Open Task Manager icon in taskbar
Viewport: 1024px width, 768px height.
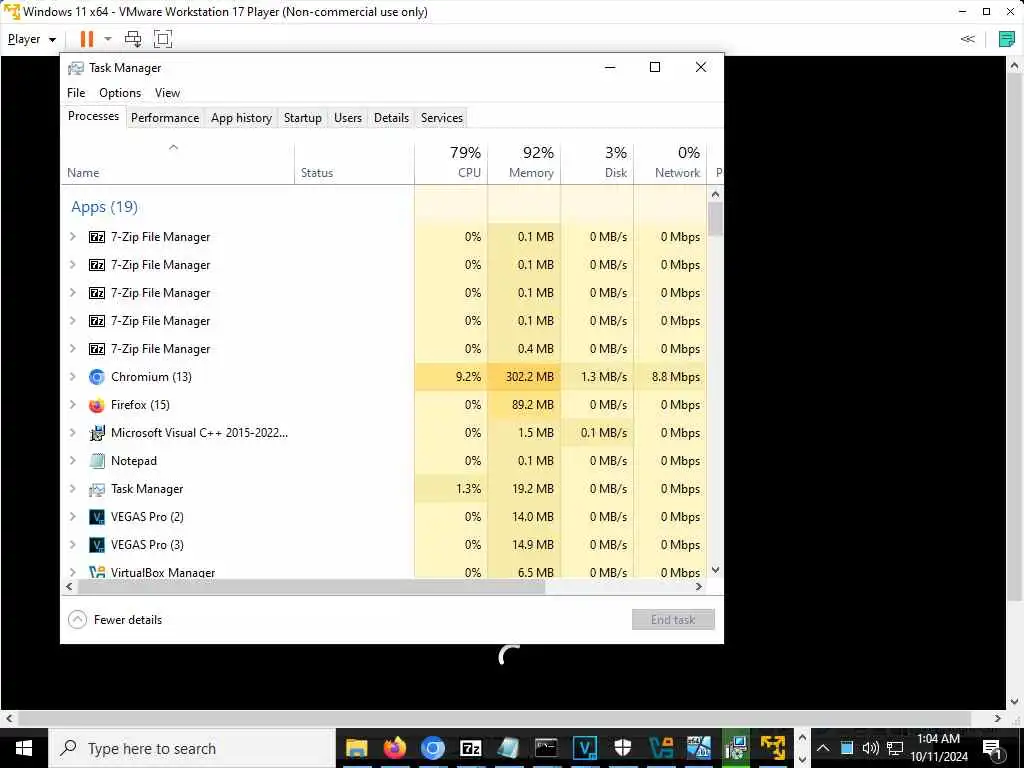click(736, 748)
